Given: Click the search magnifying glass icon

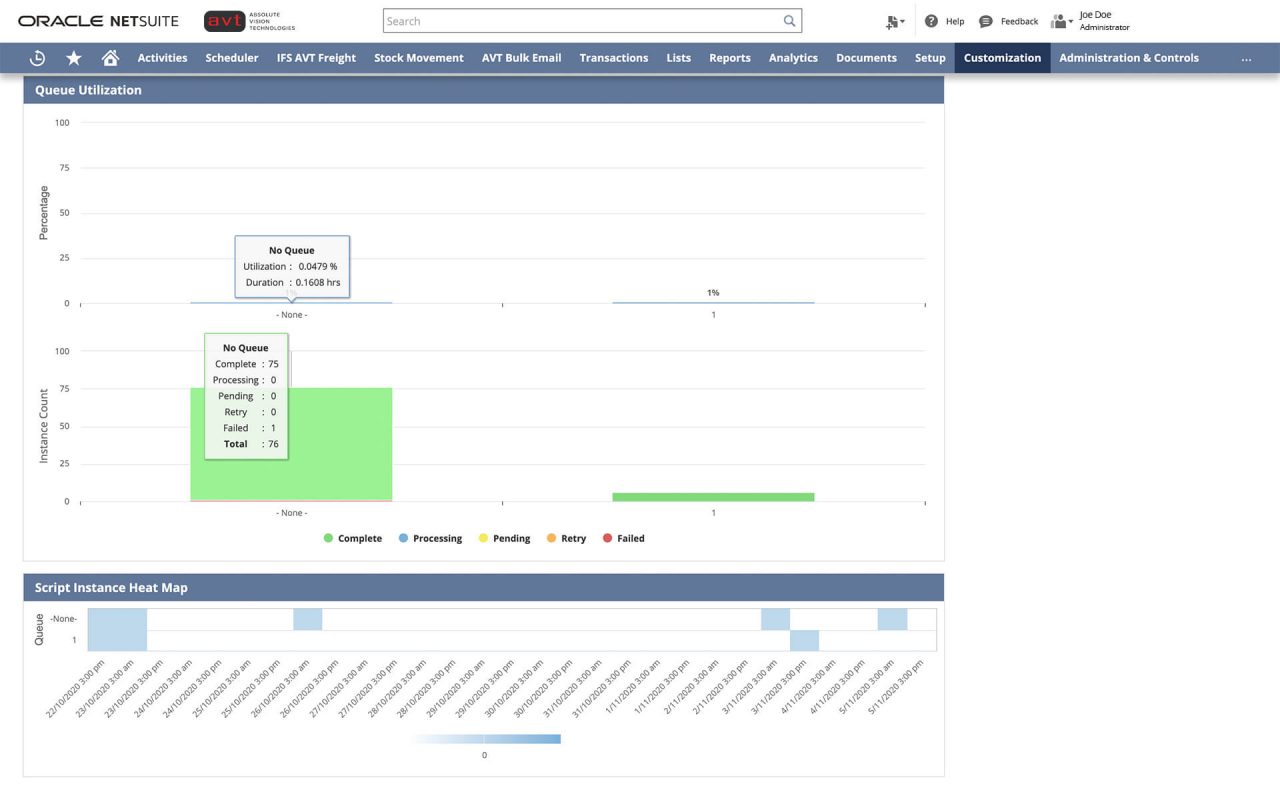Looking at the screenshot, I should pyautogui.click(x=789, y=21).
